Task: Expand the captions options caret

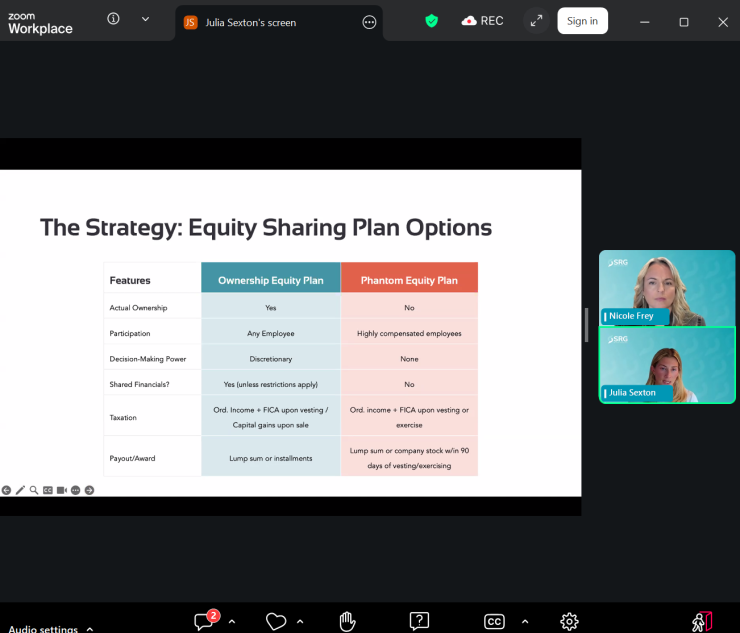Action: coord(525,622)
